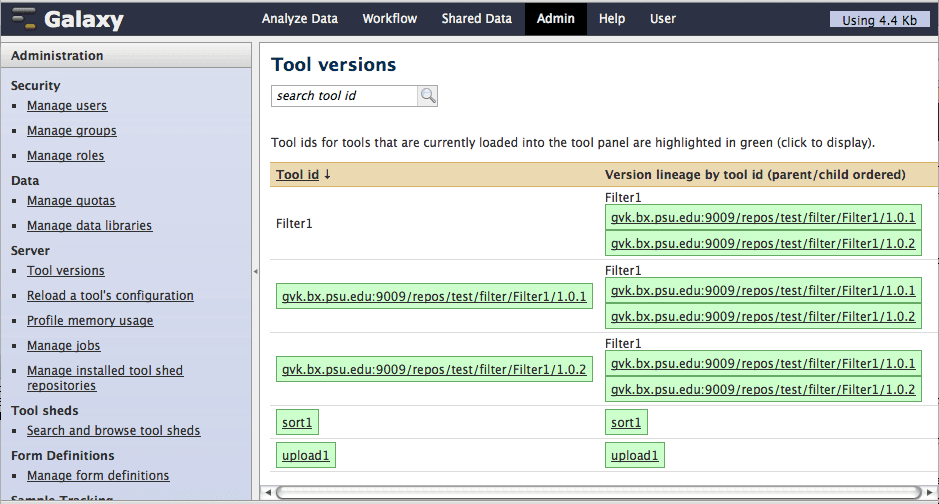Click the sort1 tool id link
This screenshot has width=939, height=504.
coord(297,423)
